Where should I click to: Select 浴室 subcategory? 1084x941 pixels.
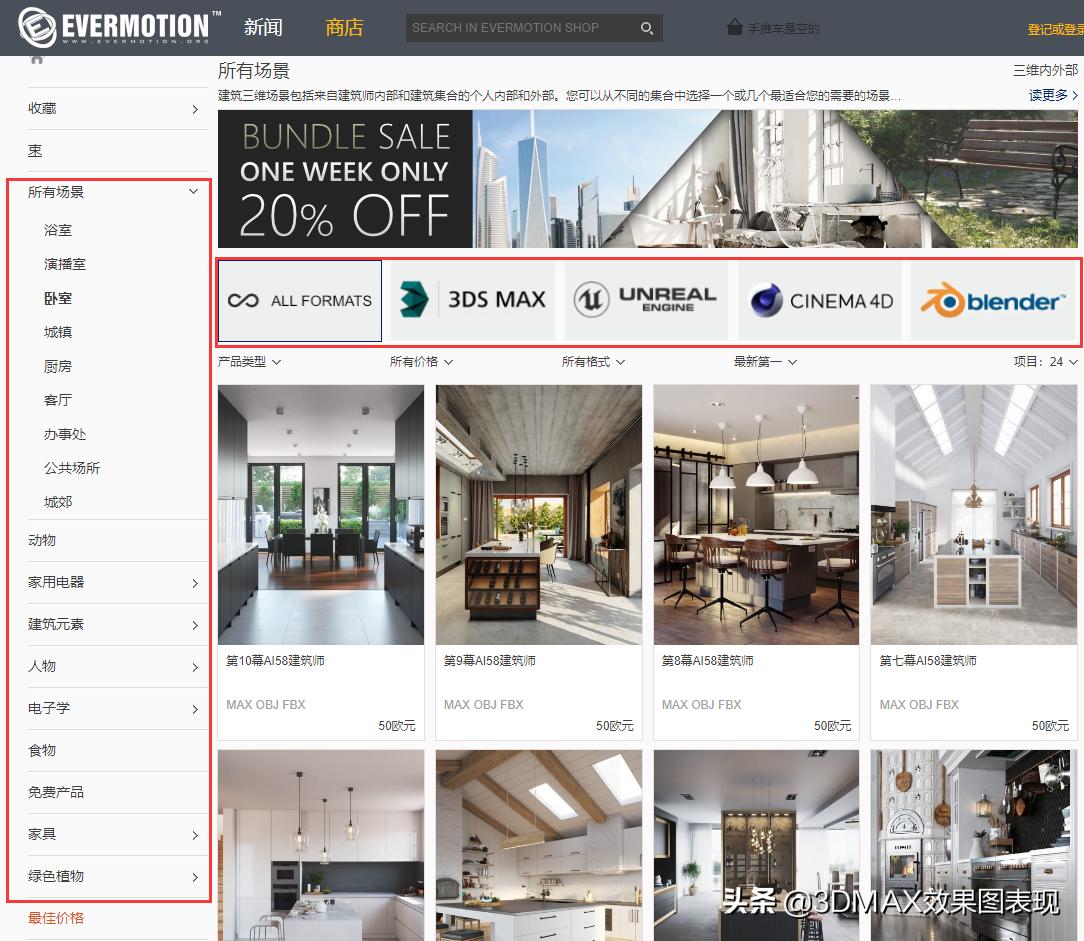[x=58, y=230]
